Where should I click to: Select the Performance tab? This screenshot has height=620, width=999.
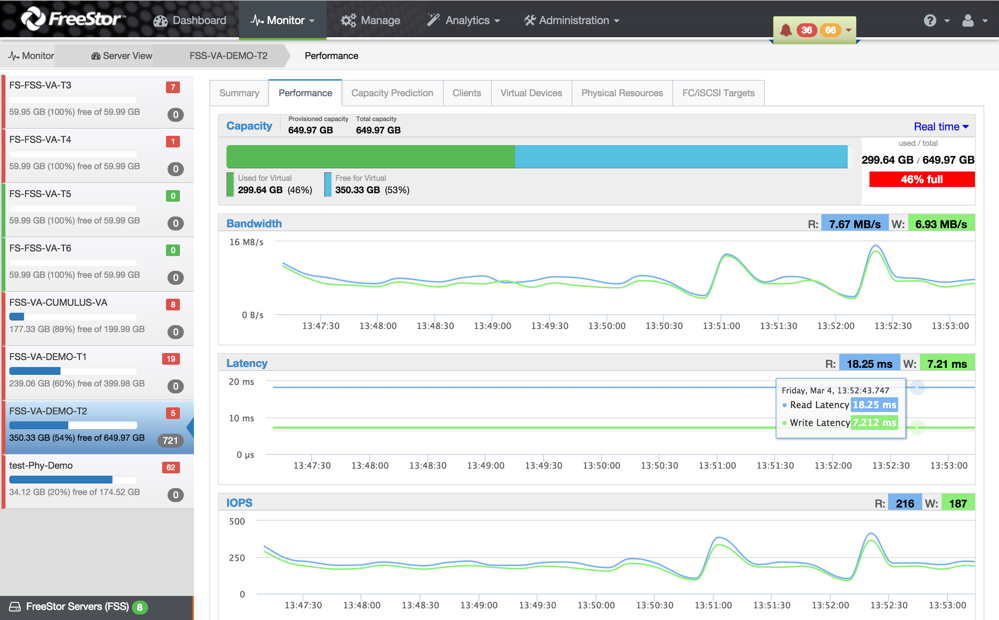point(305,93)
